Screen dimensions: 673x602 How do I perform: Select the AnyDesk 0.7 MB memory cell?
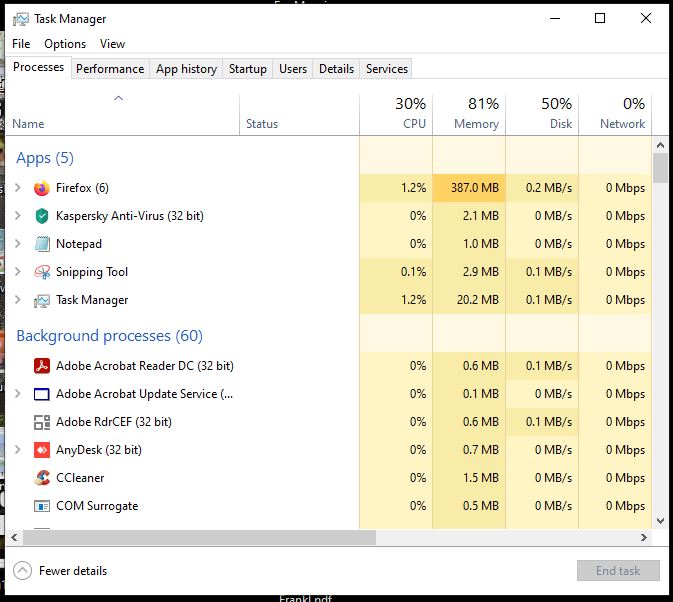pos(469,450)
